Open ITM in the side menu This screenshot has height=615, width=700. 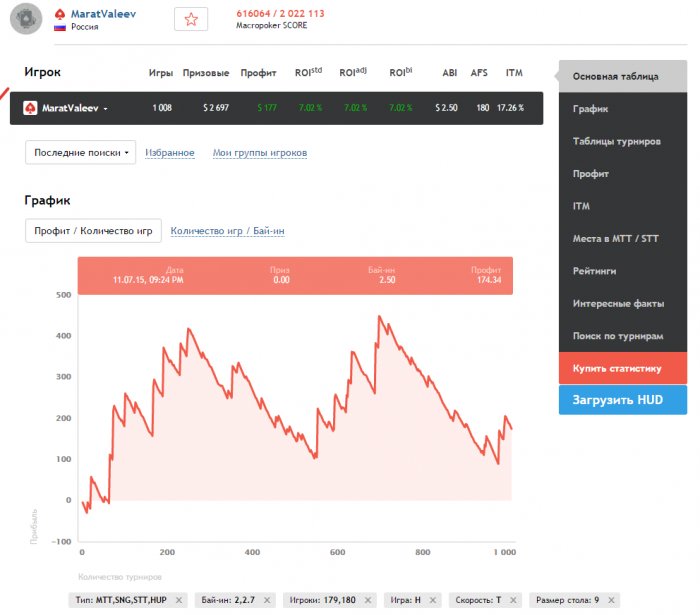click(x=623, y=206)
